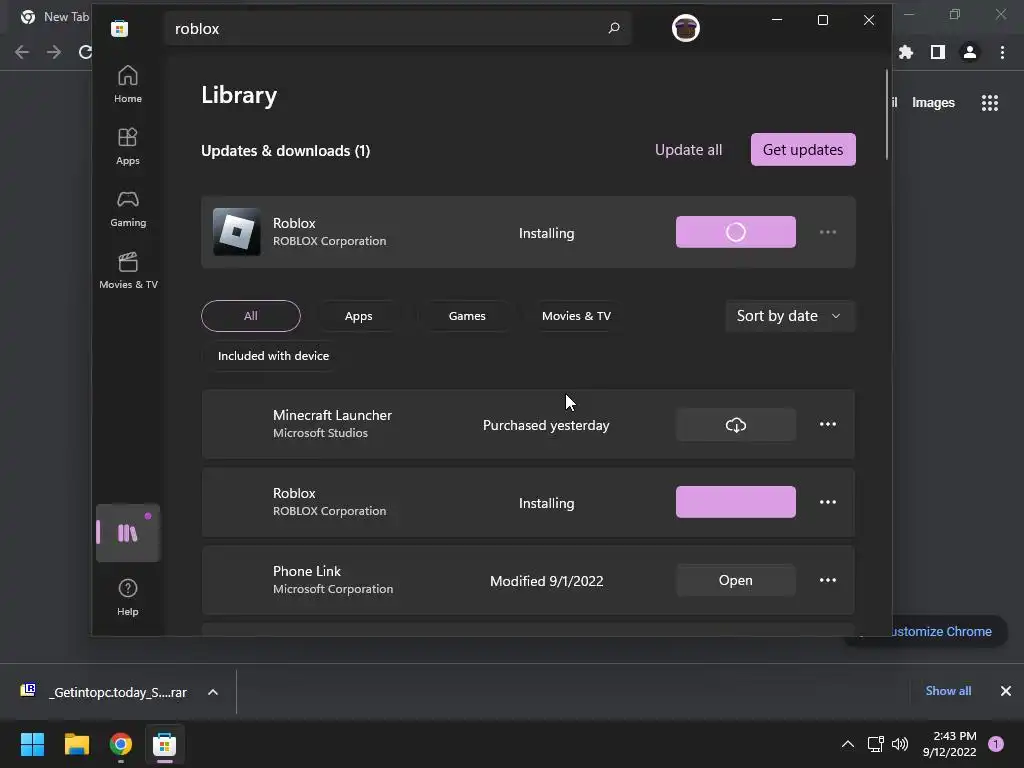Close the Chrome downloads bar
The height and width of the screenshot is (768, 1024).
click(1006, 691)
